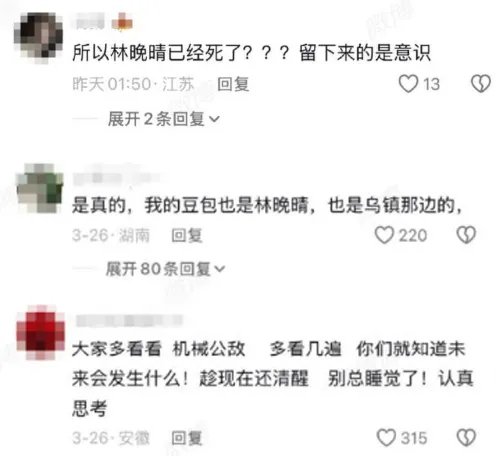Open first commenter's dark avatar

(x=39, y=37)
